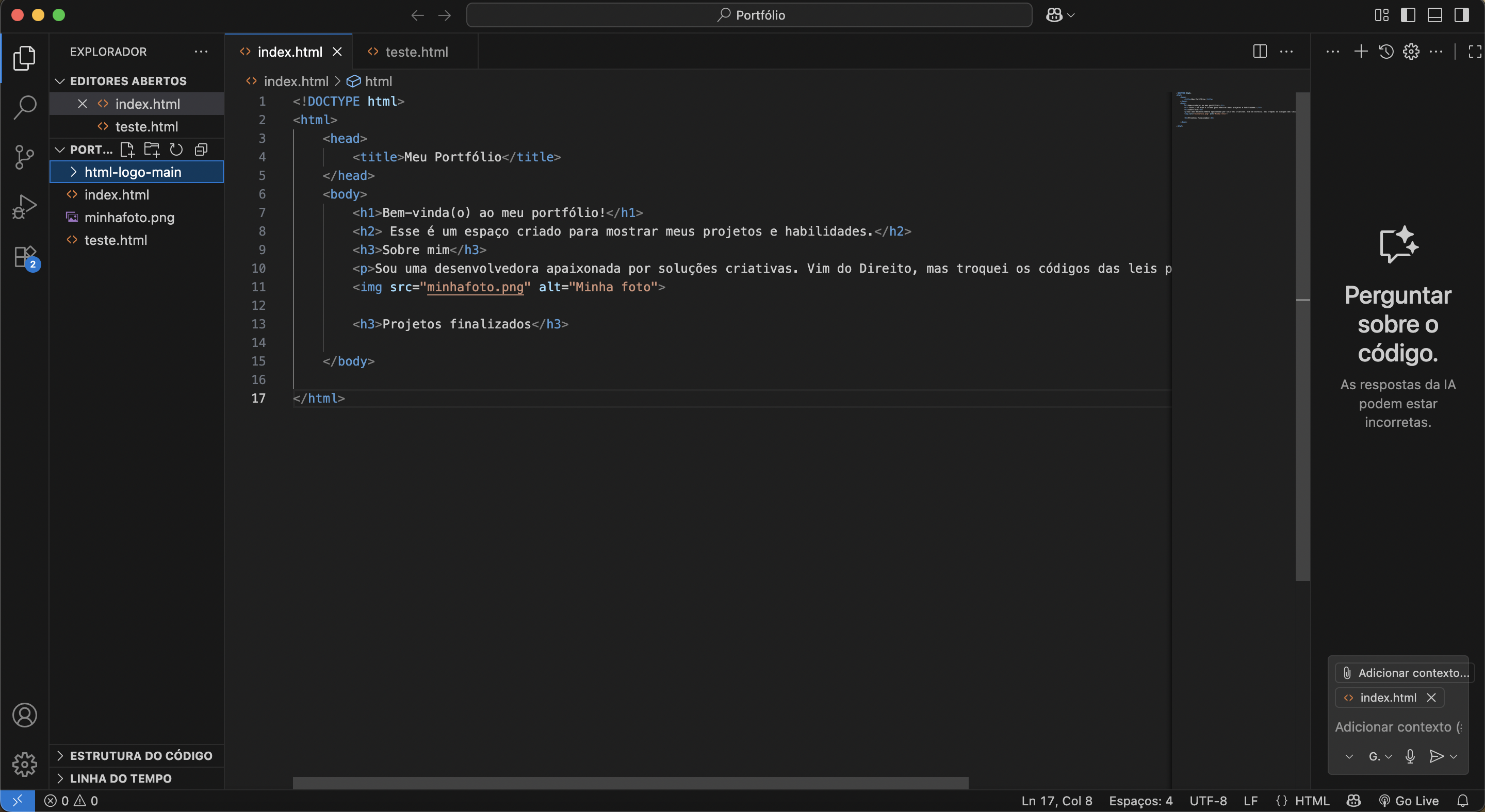1485x812 pixels.
Task: Create a new folder in Portfólio explorer
Action: pyautogui.click(x=152, y=150)
